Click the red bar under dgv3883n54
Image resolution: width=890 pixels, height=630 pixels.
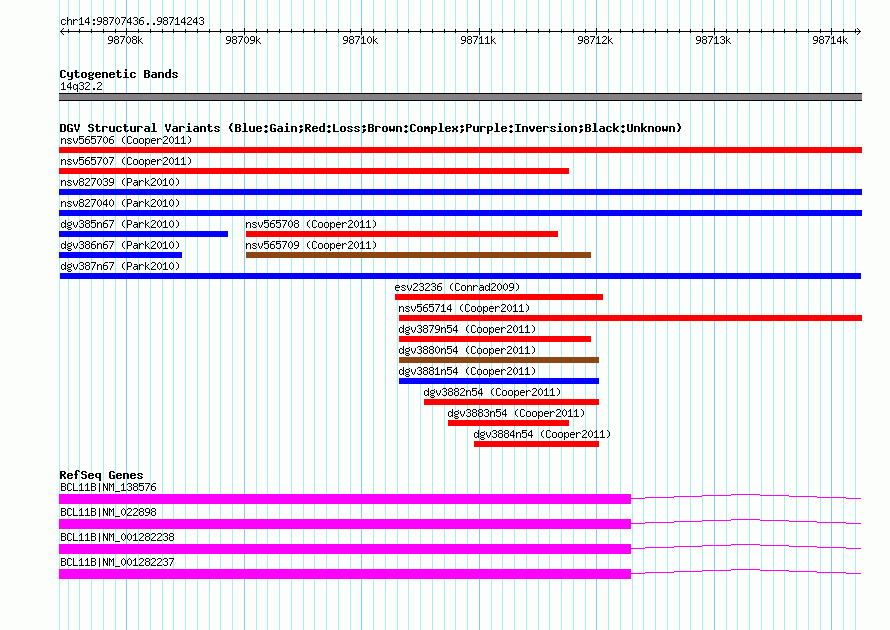click(x=509, y=423)
